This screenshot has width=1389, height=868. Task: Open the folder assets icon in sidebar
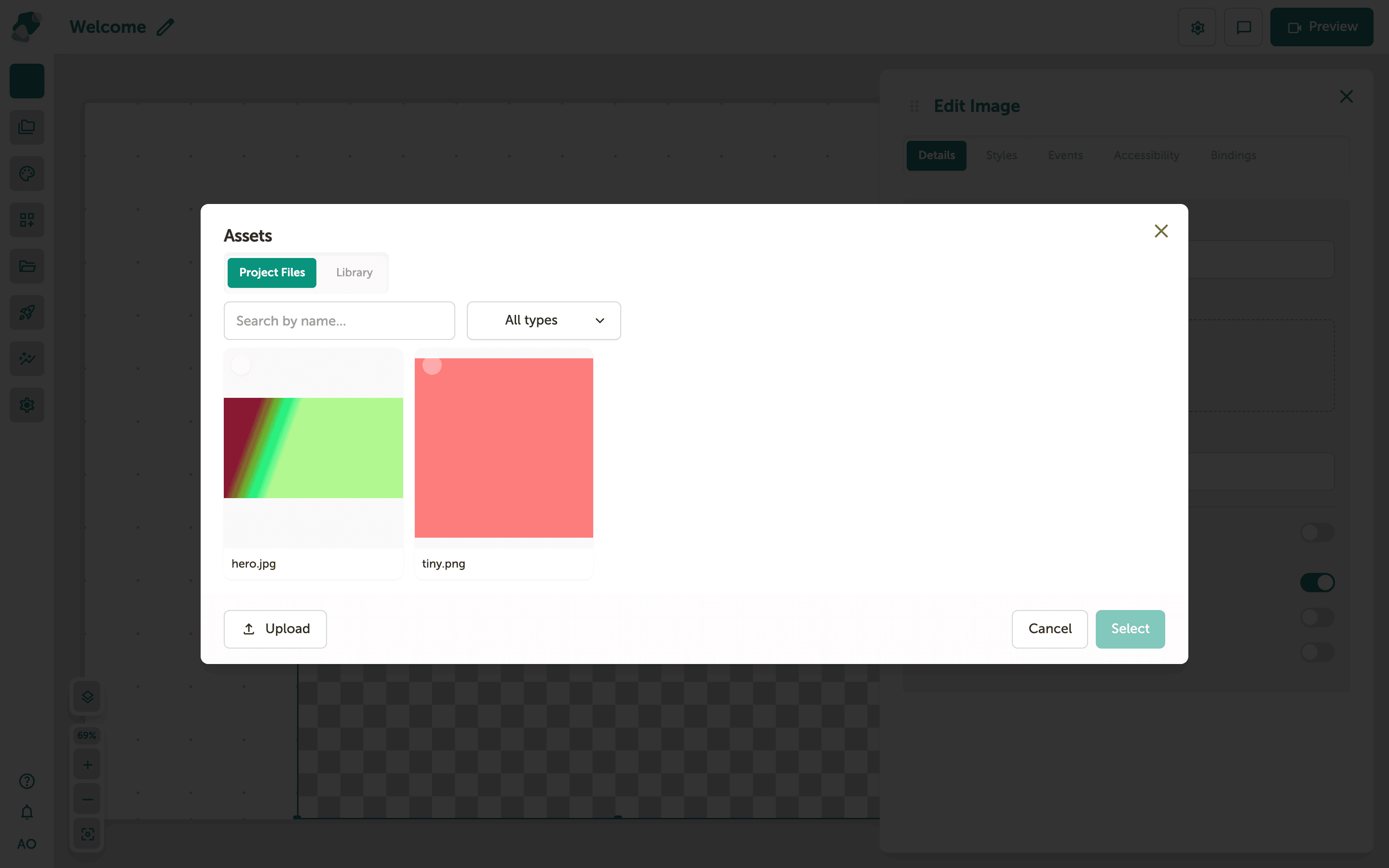[x=27, y=266]
